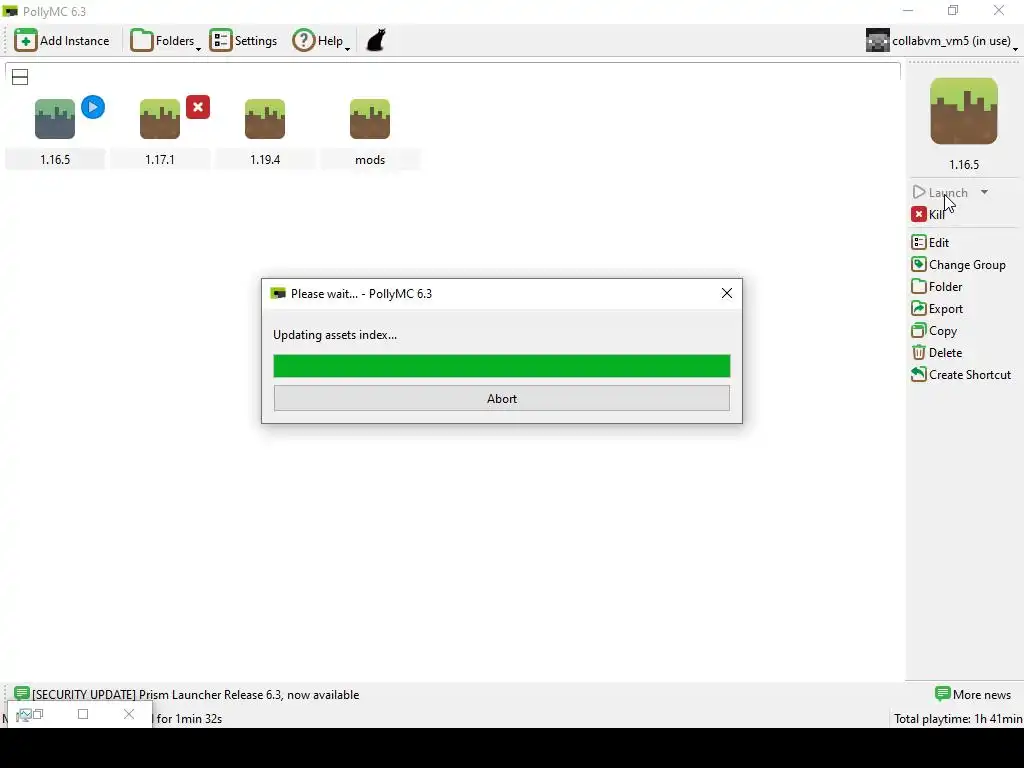Click the news icon beside SECURITY UPDATE
This screenshot has height=768, width=1024.
click(22, 694)
